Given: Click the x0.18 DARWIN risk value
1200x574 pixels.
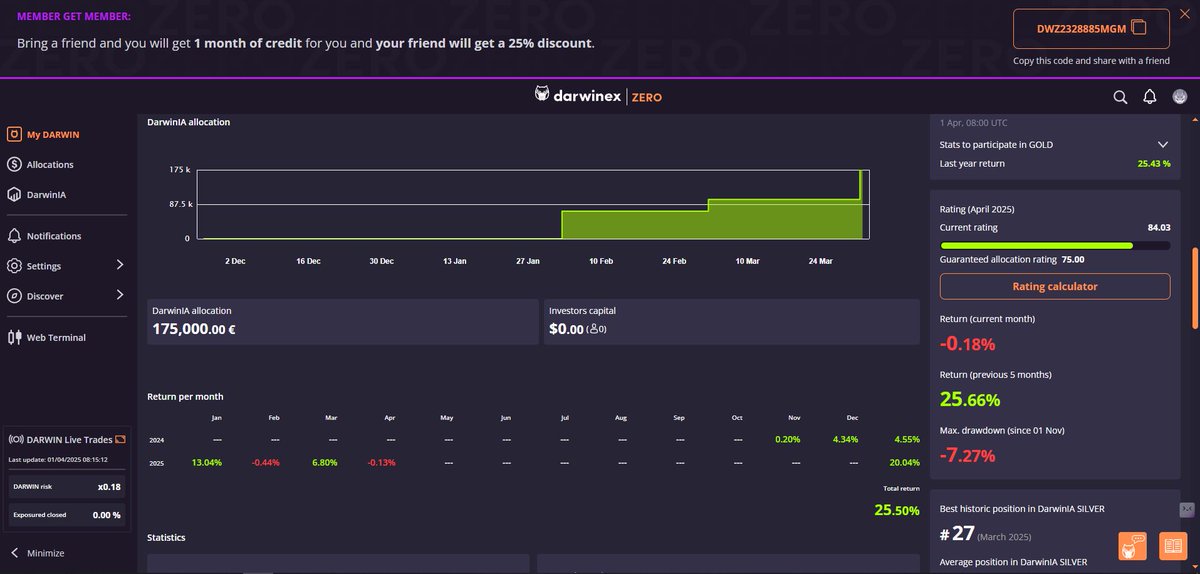Looking at the screenshot, I should click(110, 487).
